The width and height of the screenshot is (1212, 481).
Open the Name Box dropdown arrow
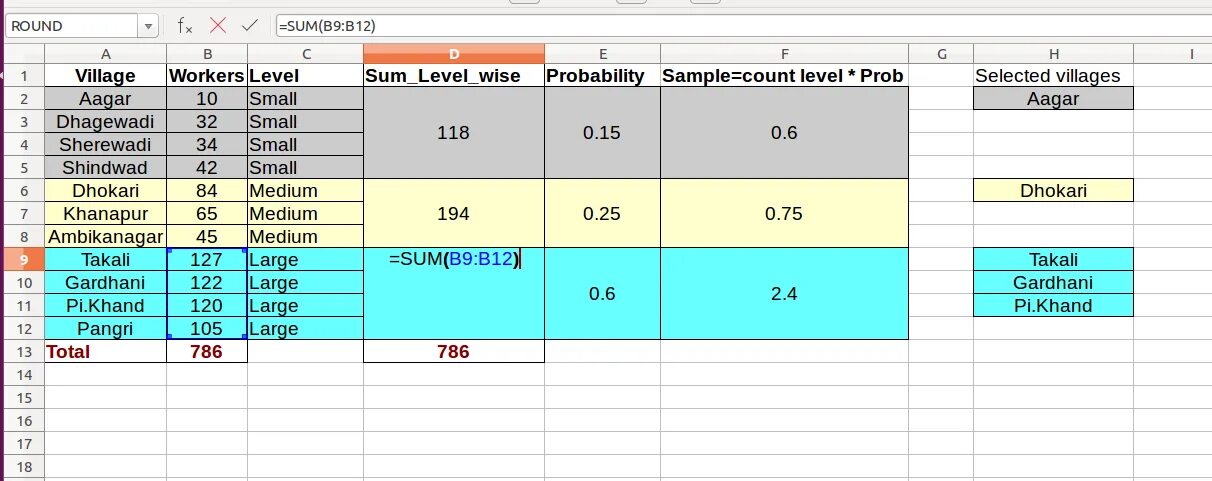[149, 26]
